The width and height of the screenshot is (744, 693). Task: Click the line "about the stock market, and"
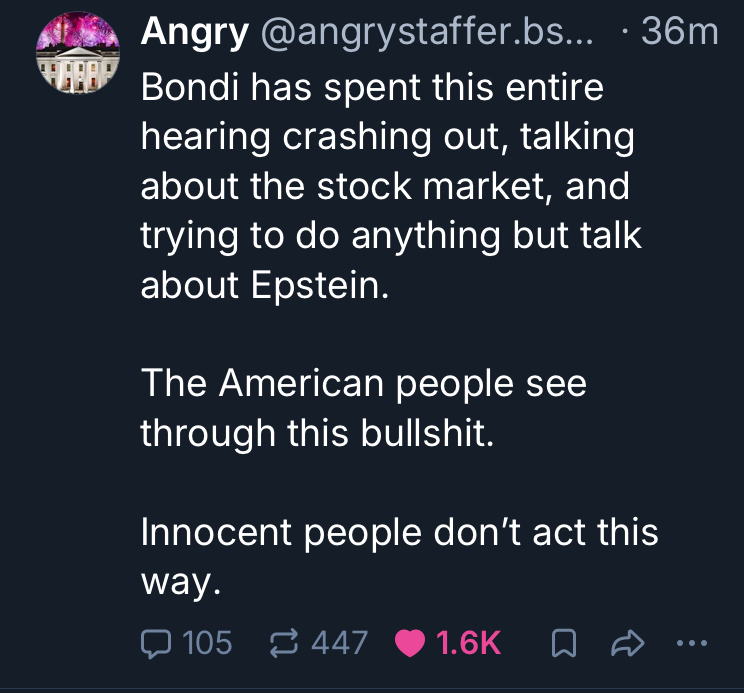point(385,186)
